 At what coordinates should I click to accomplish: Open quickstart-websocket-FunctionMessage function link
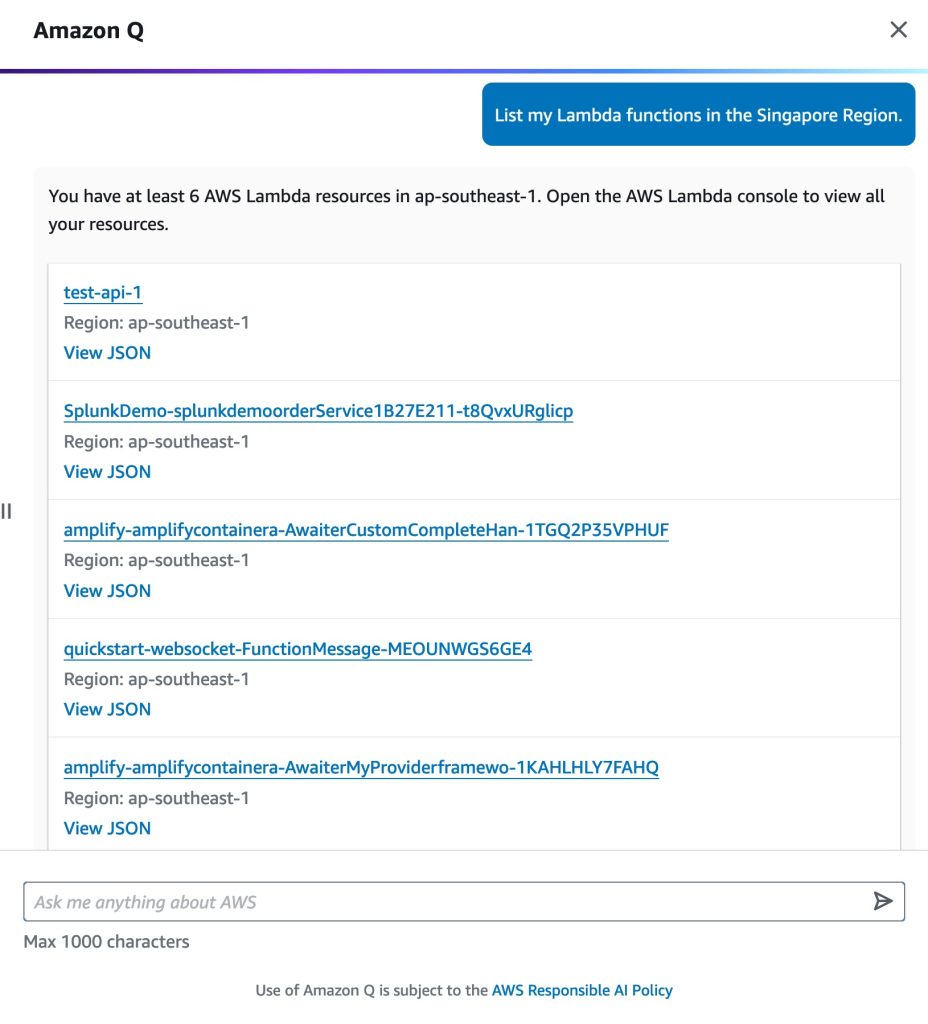[x=298, y=649]
